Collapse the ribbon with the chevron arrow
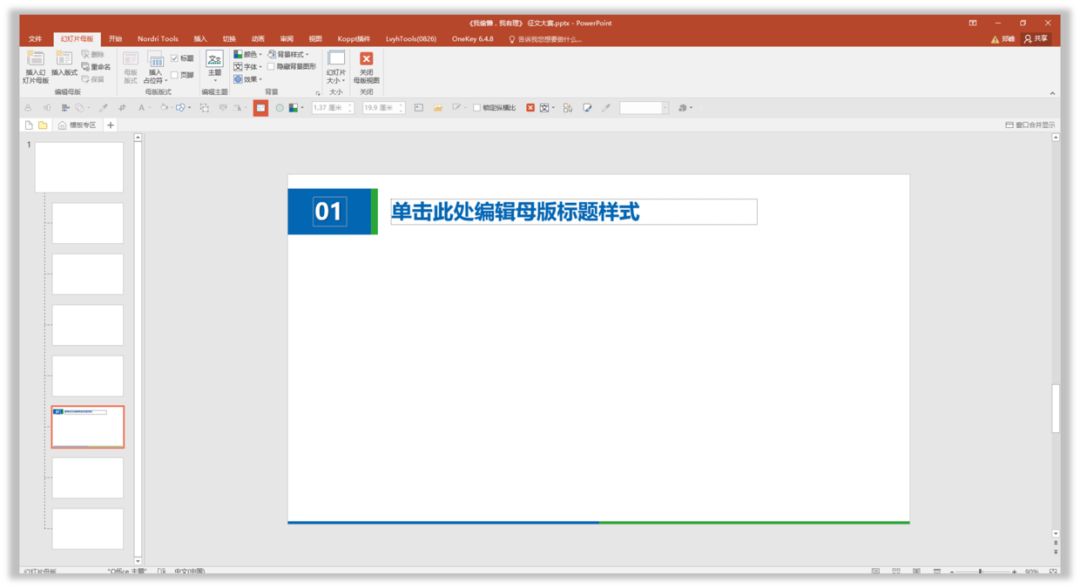Screen dimensions: 1080x588 (1052, 93)
